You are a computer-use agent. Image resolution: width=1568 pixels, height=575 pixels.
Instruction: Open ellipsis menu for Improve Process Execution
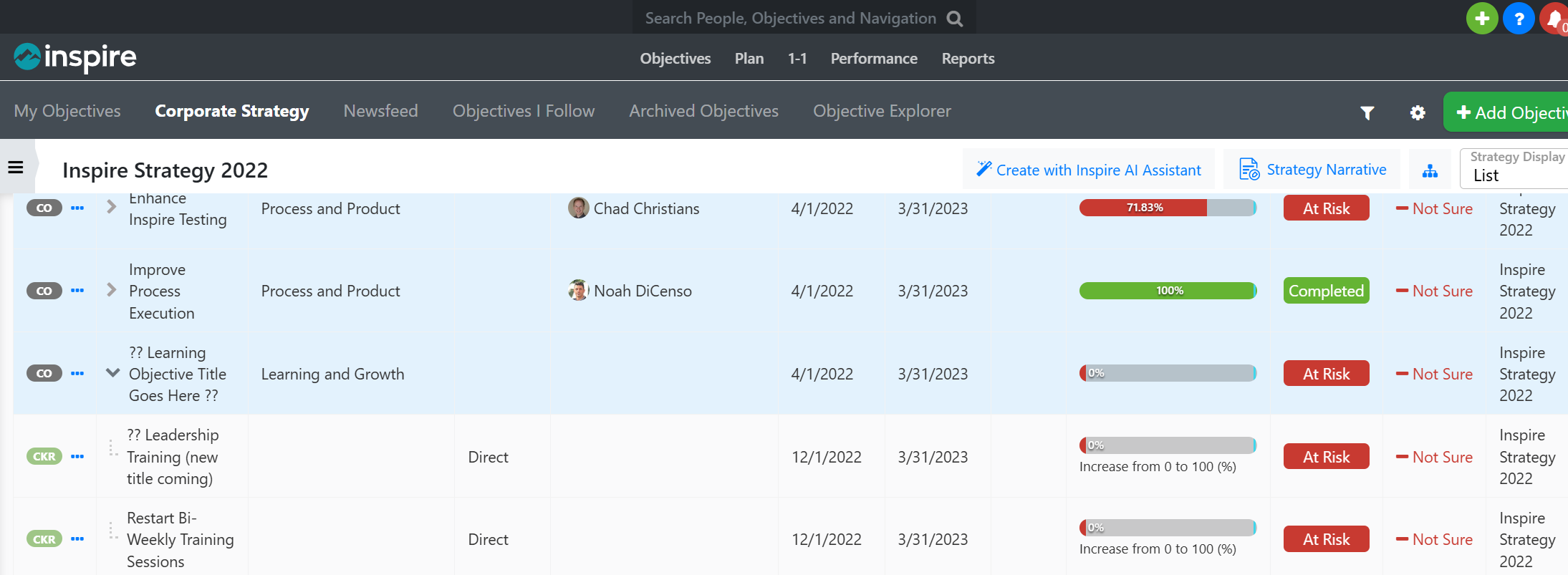point(77,291)
